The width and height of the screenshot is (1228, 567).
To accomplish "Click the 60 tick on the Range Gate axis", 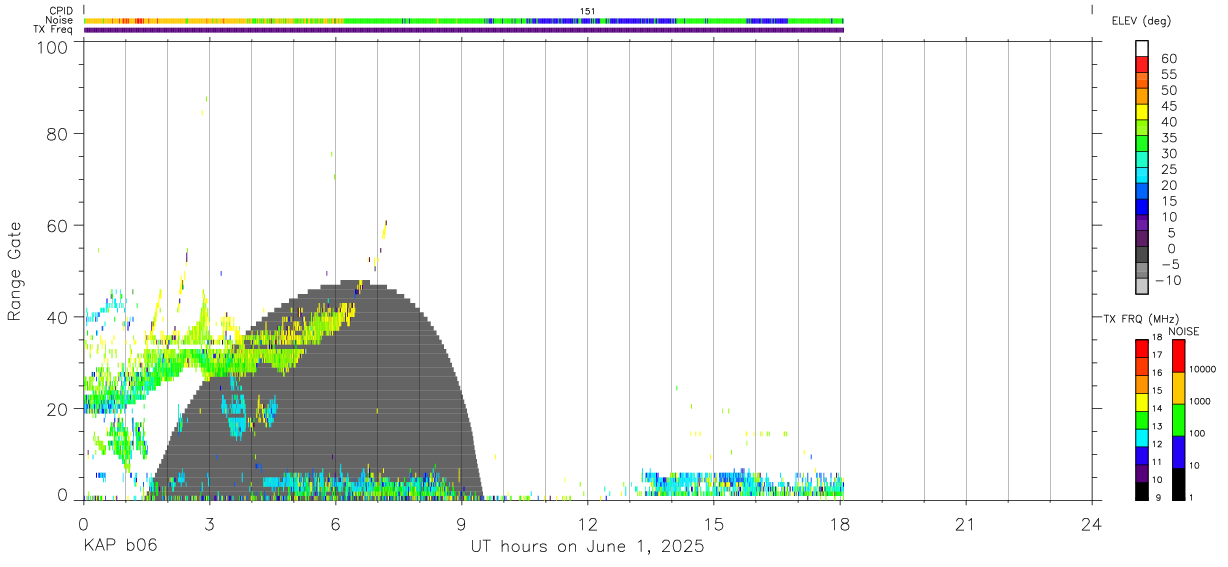I will tap(57, 225).
